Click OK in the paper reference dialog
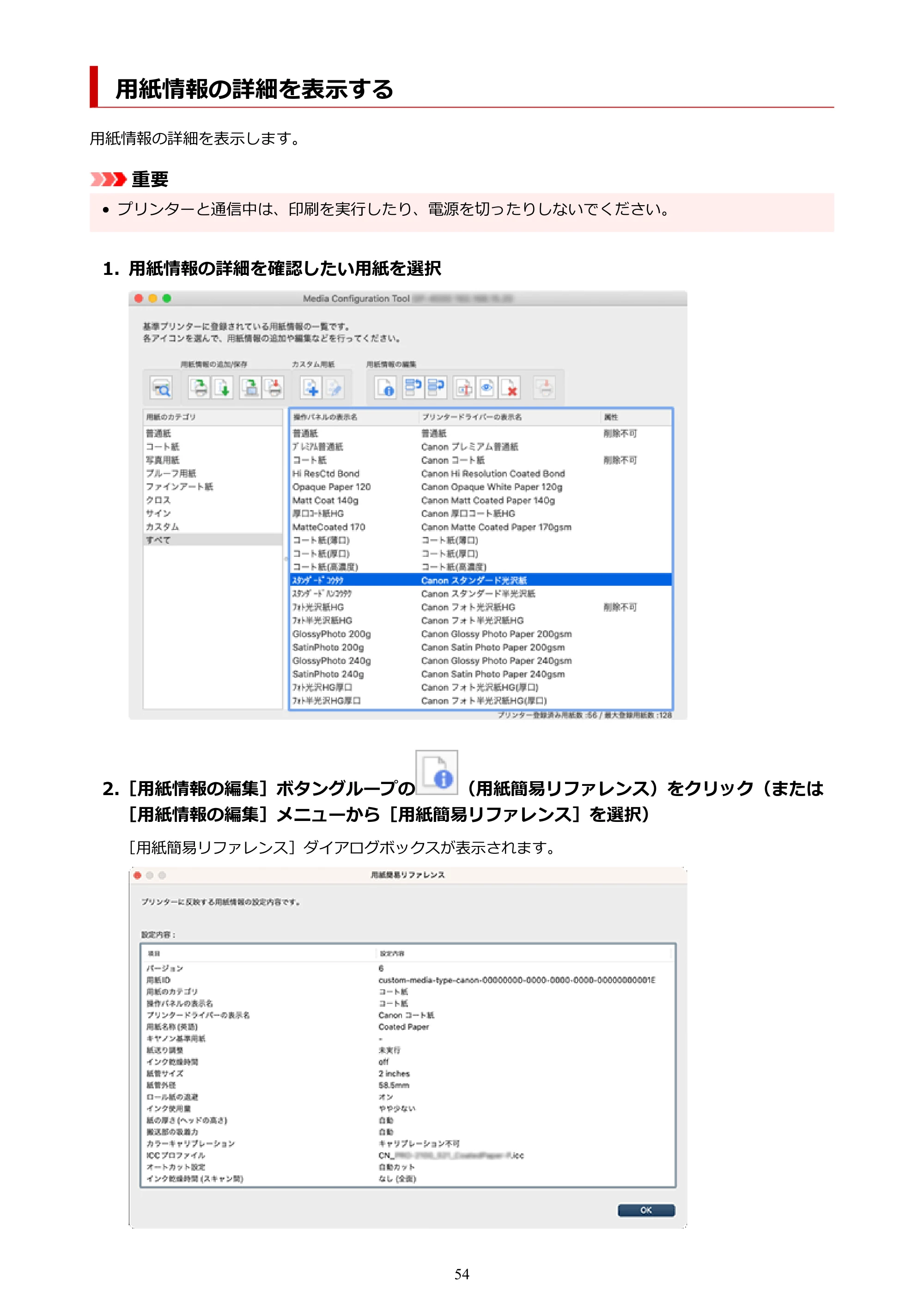Viewport: 924px width, 1307px height. point(646,1210)
